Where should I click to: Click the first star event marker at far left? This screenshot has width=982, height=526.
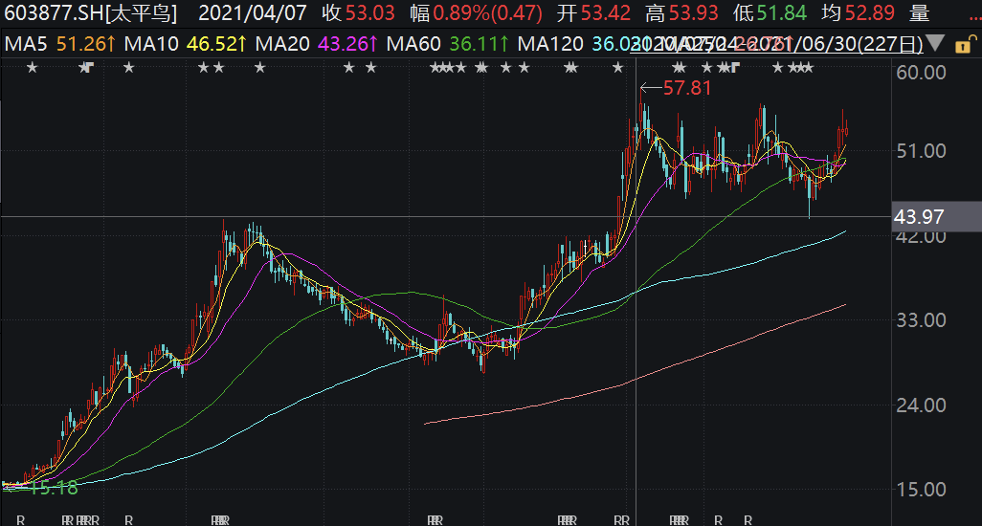(32, 68)
